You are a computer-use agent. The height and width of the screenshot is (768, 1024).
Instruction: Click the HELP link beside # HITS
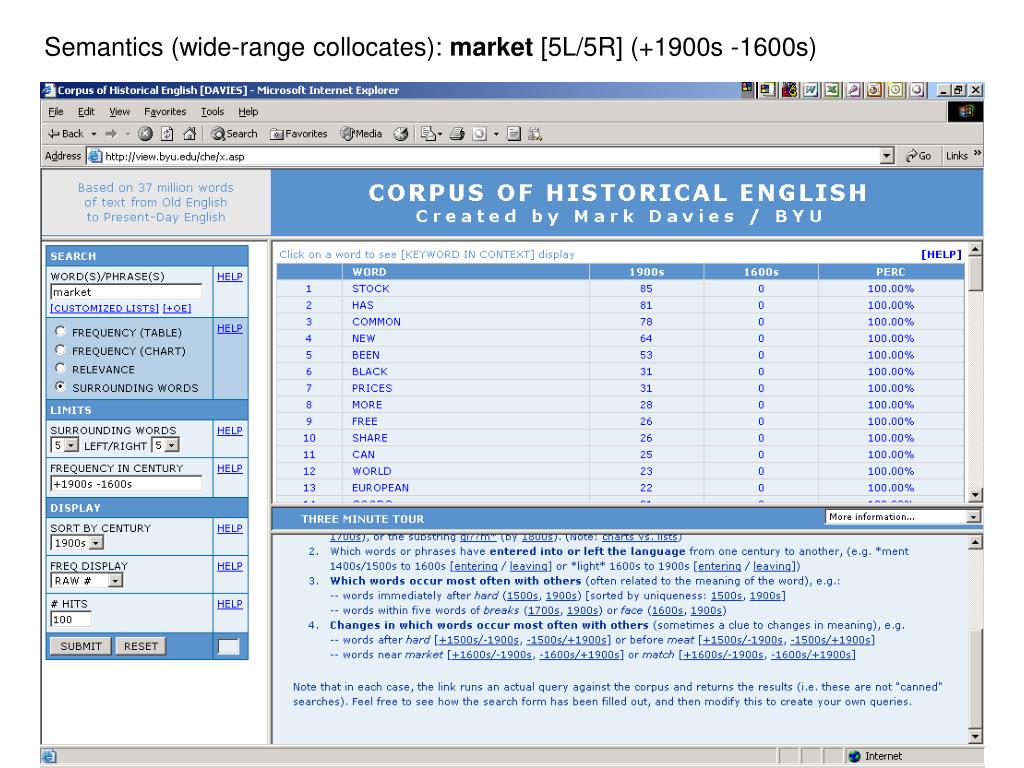coord(229,604)
